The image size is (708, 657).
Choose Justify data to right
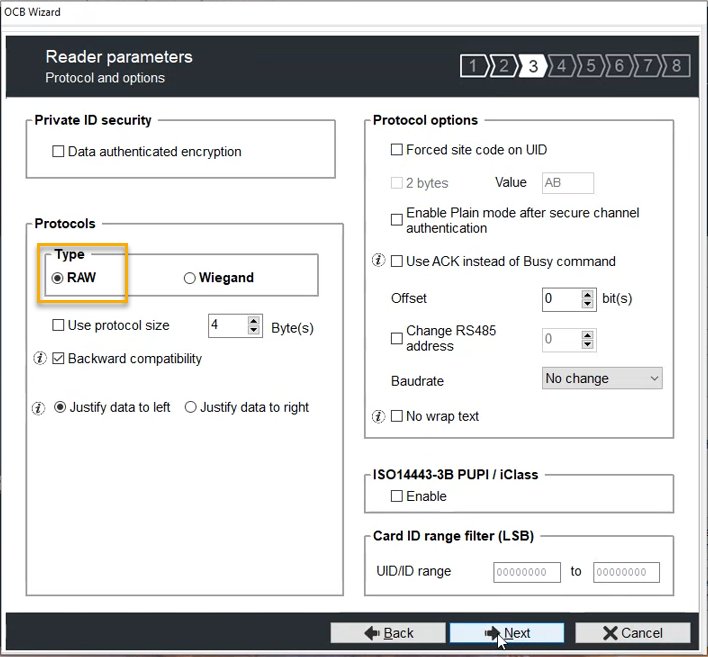coord(191,408)
